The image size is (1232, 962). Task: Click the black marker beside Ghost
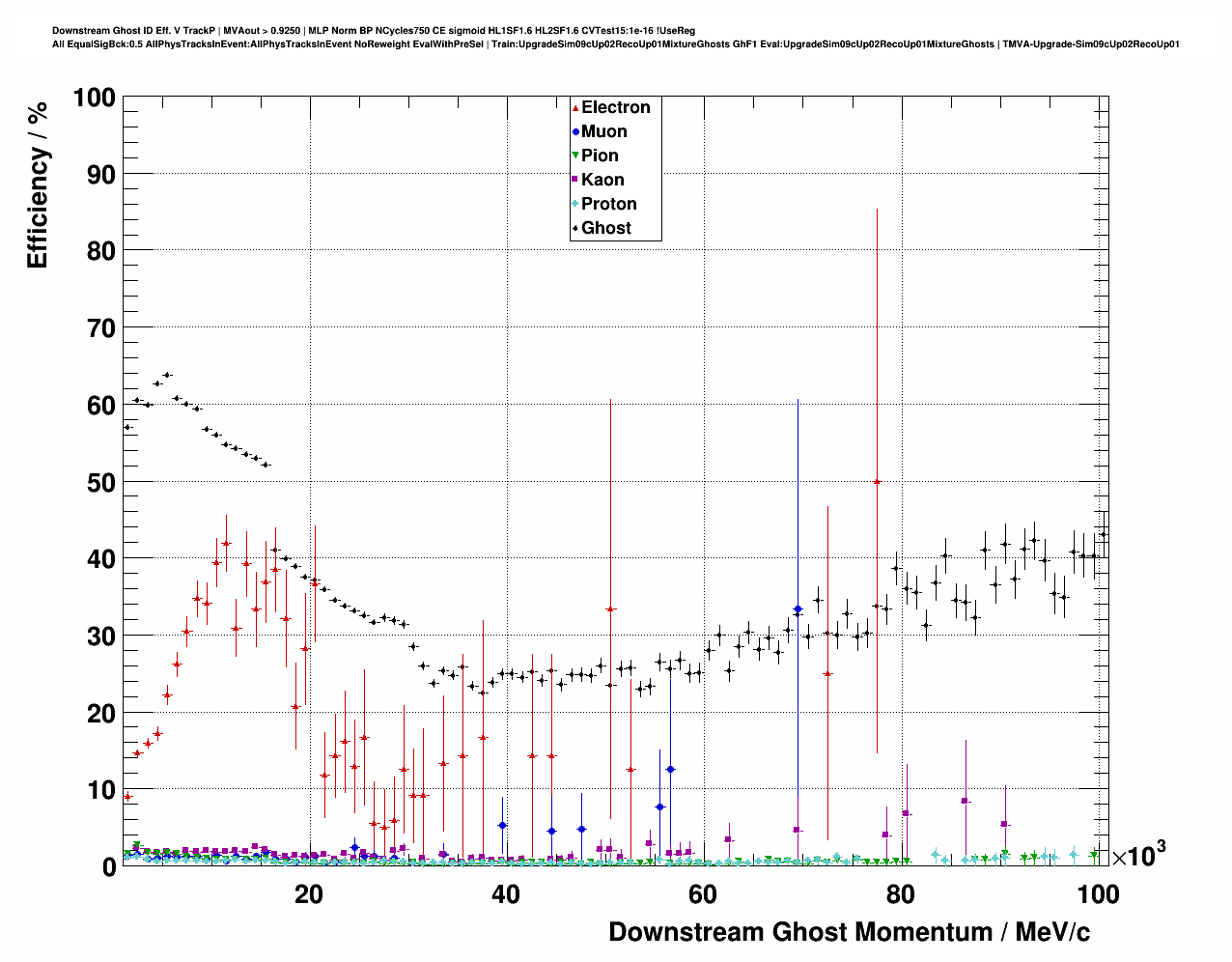[576, 228]
